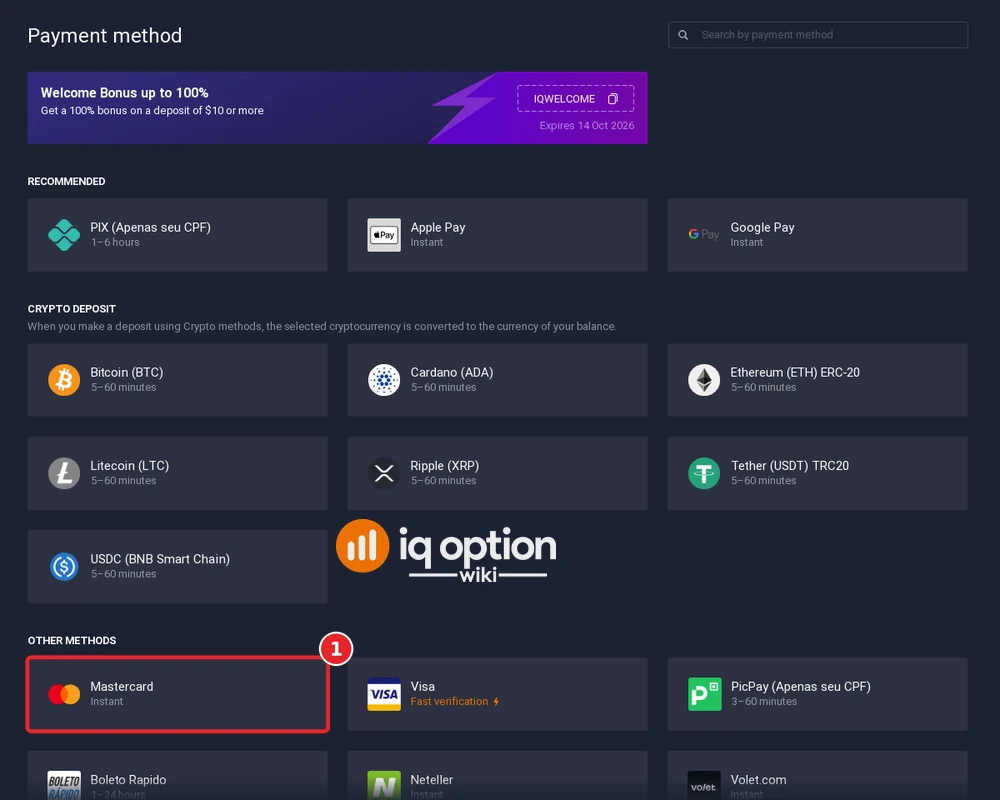Screen dimensions: 1000x800
Task: Click the green Neteller N icon
Action: (x=384, y=785)
